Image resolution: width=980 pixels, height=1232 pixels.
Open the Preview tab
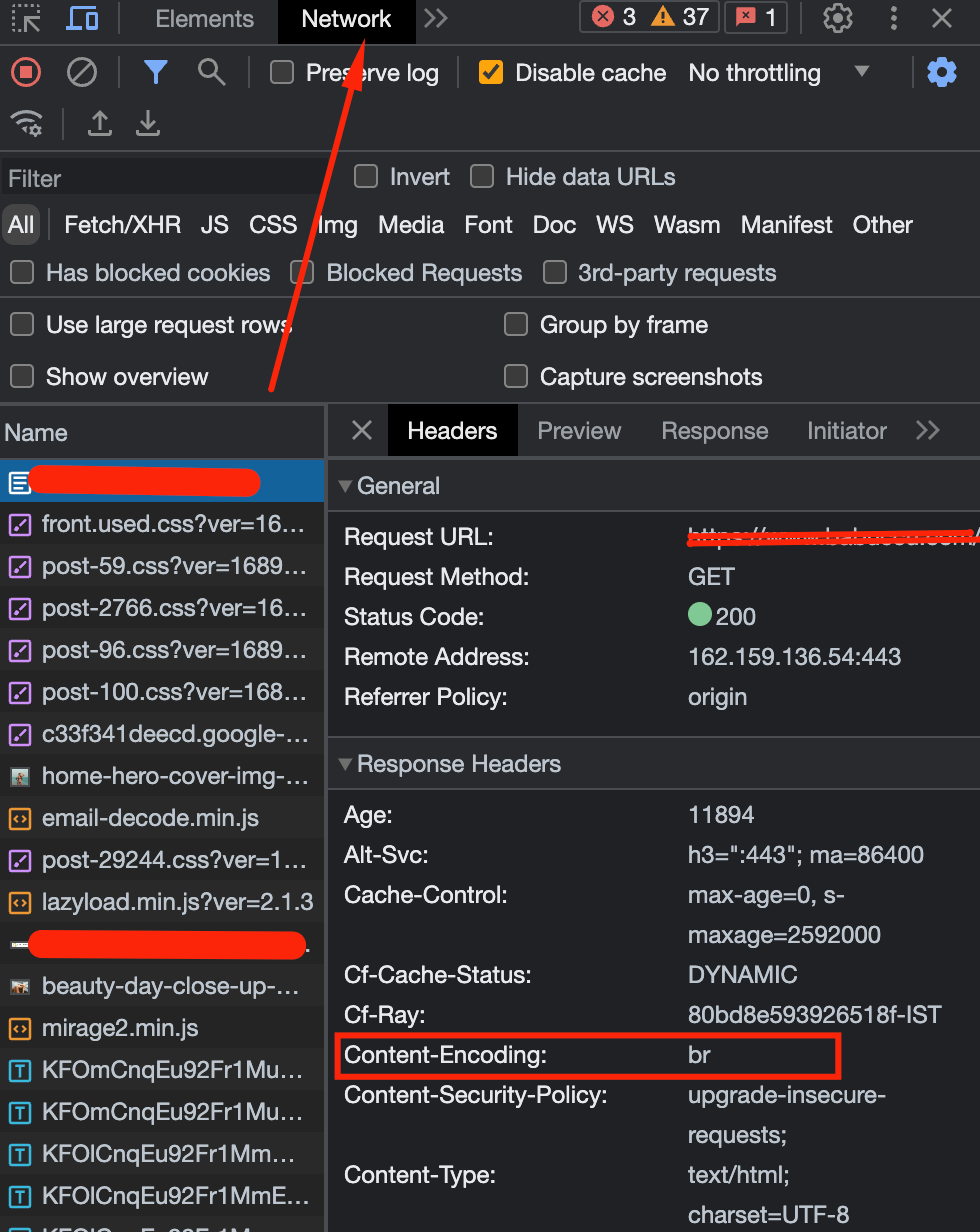579,431
